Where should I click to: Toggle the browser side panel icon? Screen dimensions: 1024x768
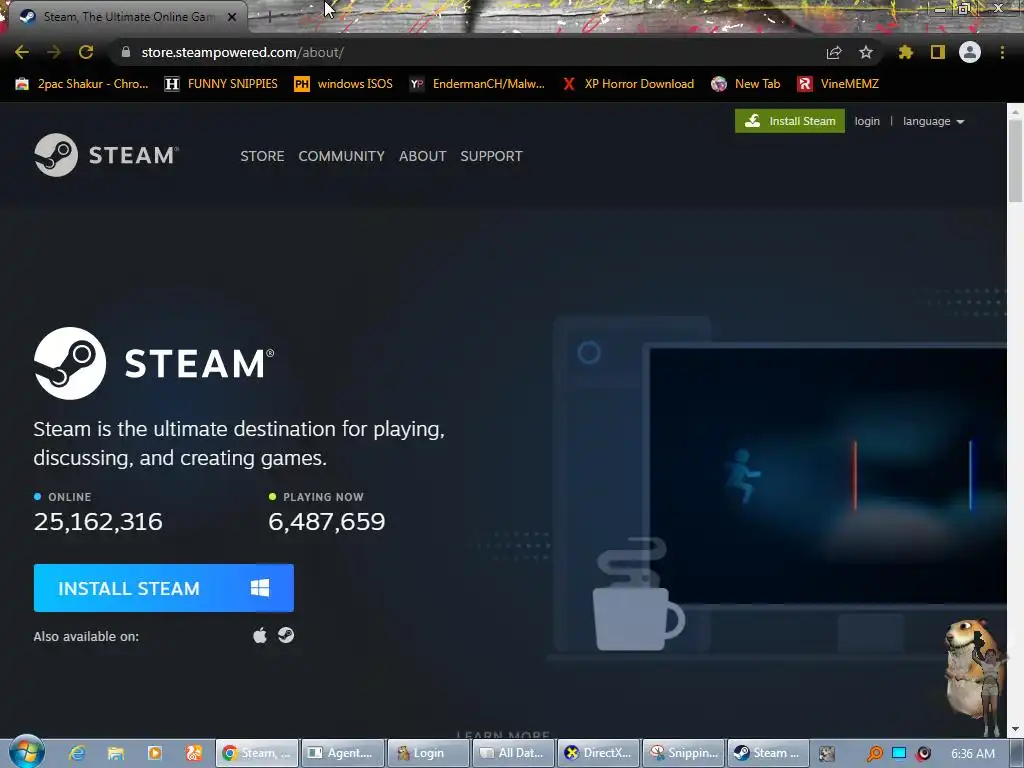click(938, 52)
